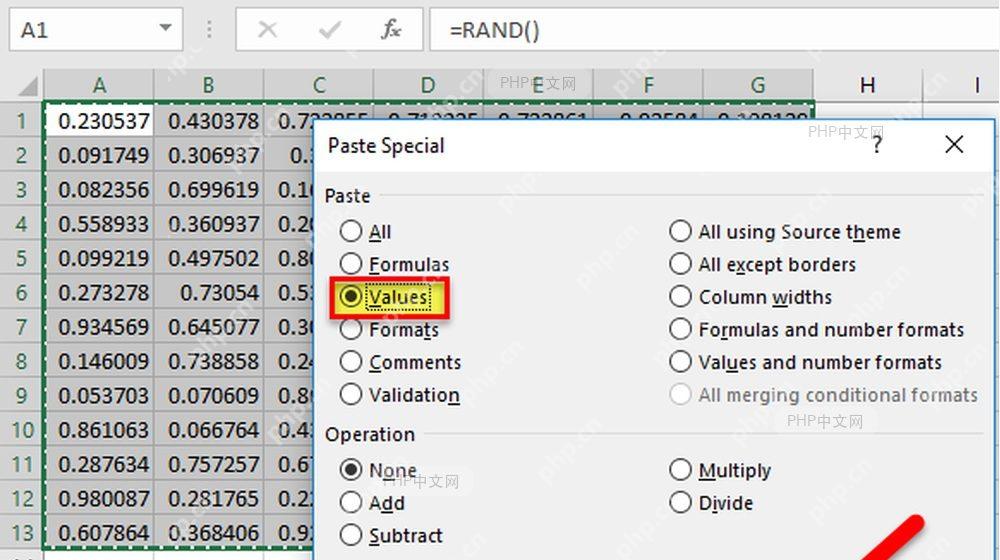The image size is (1000, 560).
Task: Click cell containing 0.146009
Action: (x=99, y=361)
